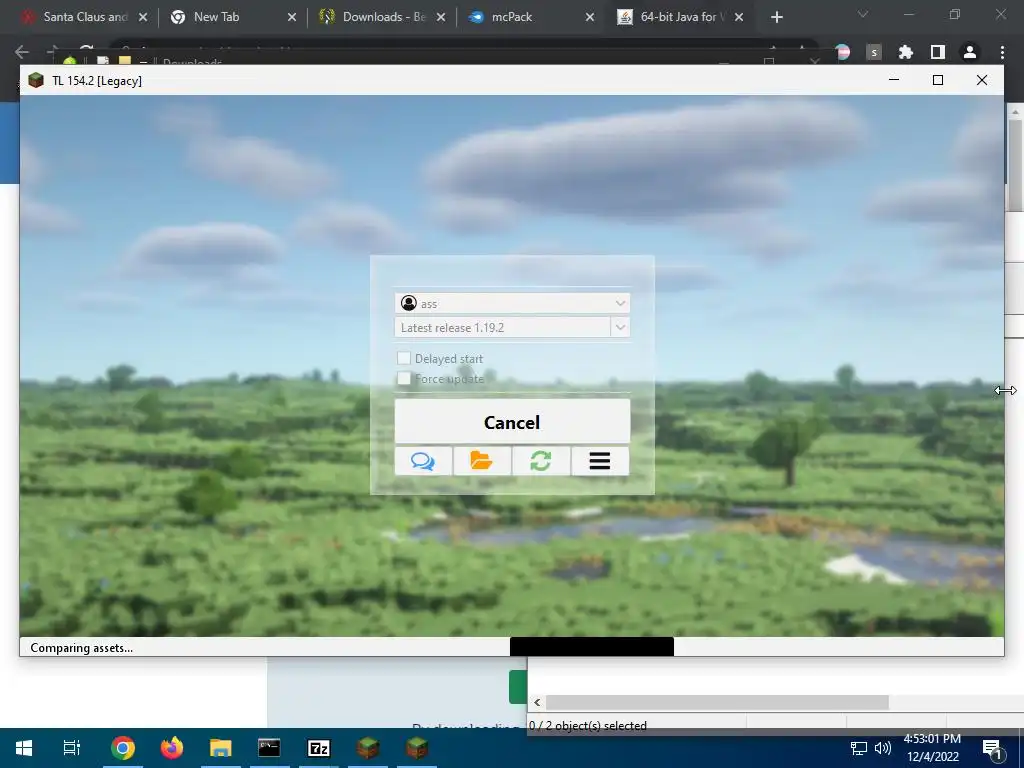
Task: Click the green refresh arrows button
Action: click(541, 461)
